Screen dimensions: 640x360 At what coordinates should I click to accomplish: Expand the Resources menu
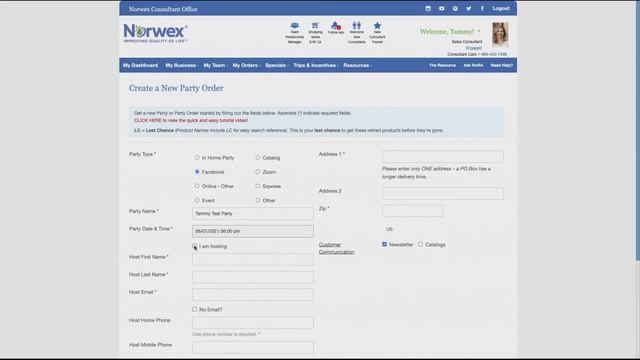pyautogui.click(x=358, y=65)
